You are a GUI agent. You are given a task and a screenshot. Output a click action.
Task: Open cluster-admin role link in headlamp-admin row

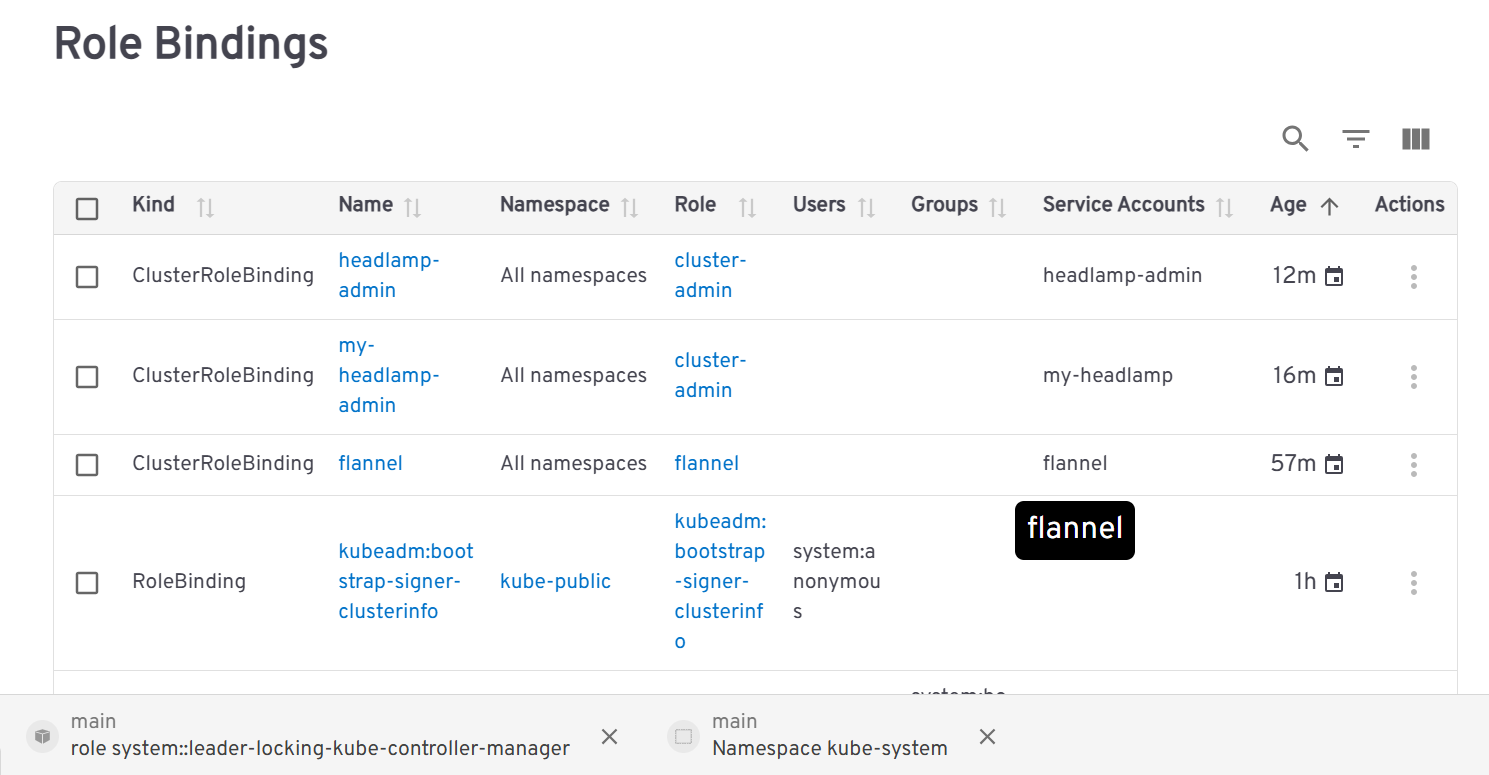711,275
